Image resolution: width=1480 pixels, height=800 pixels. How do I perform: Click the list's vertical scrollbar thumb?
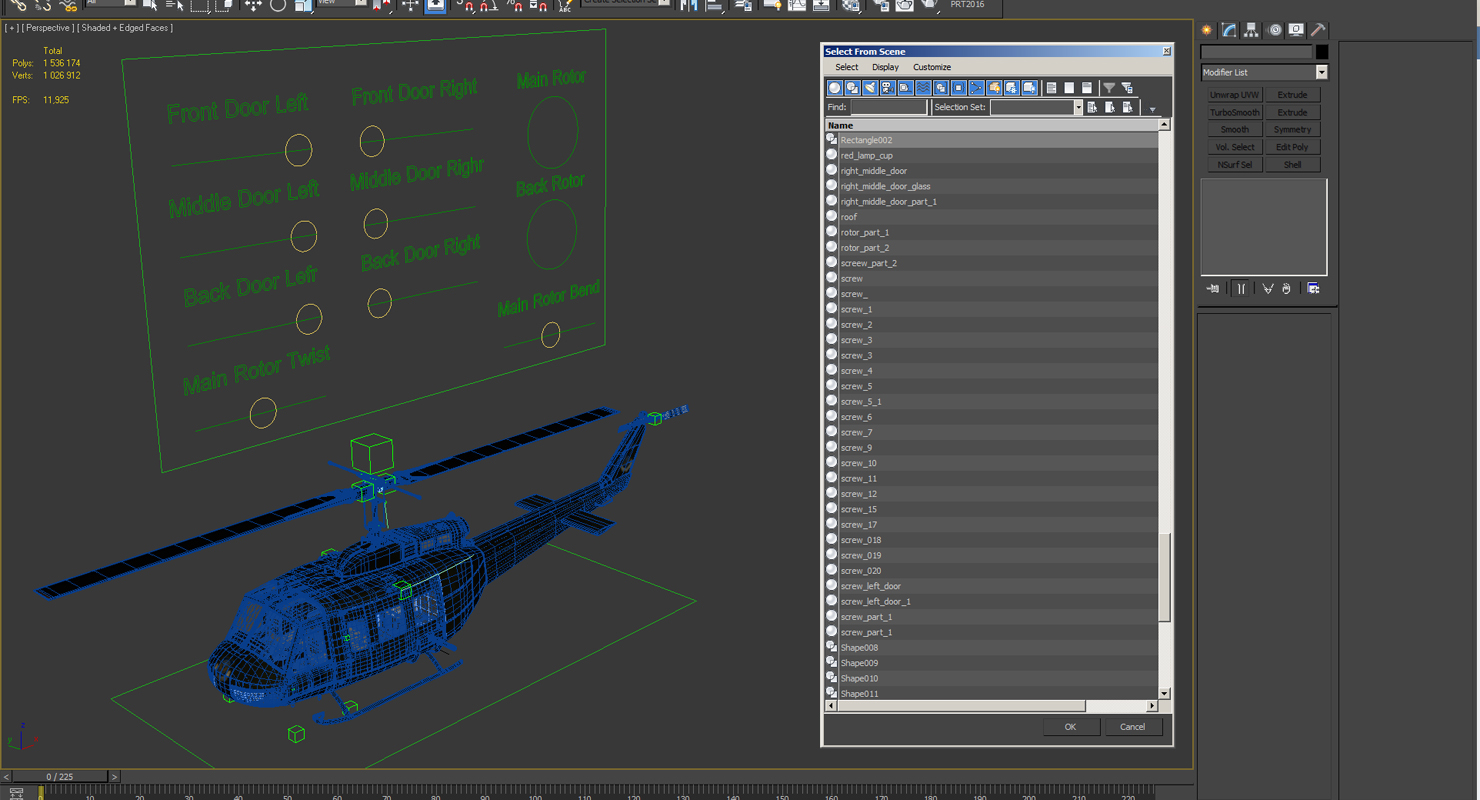tap(1164, 577)
